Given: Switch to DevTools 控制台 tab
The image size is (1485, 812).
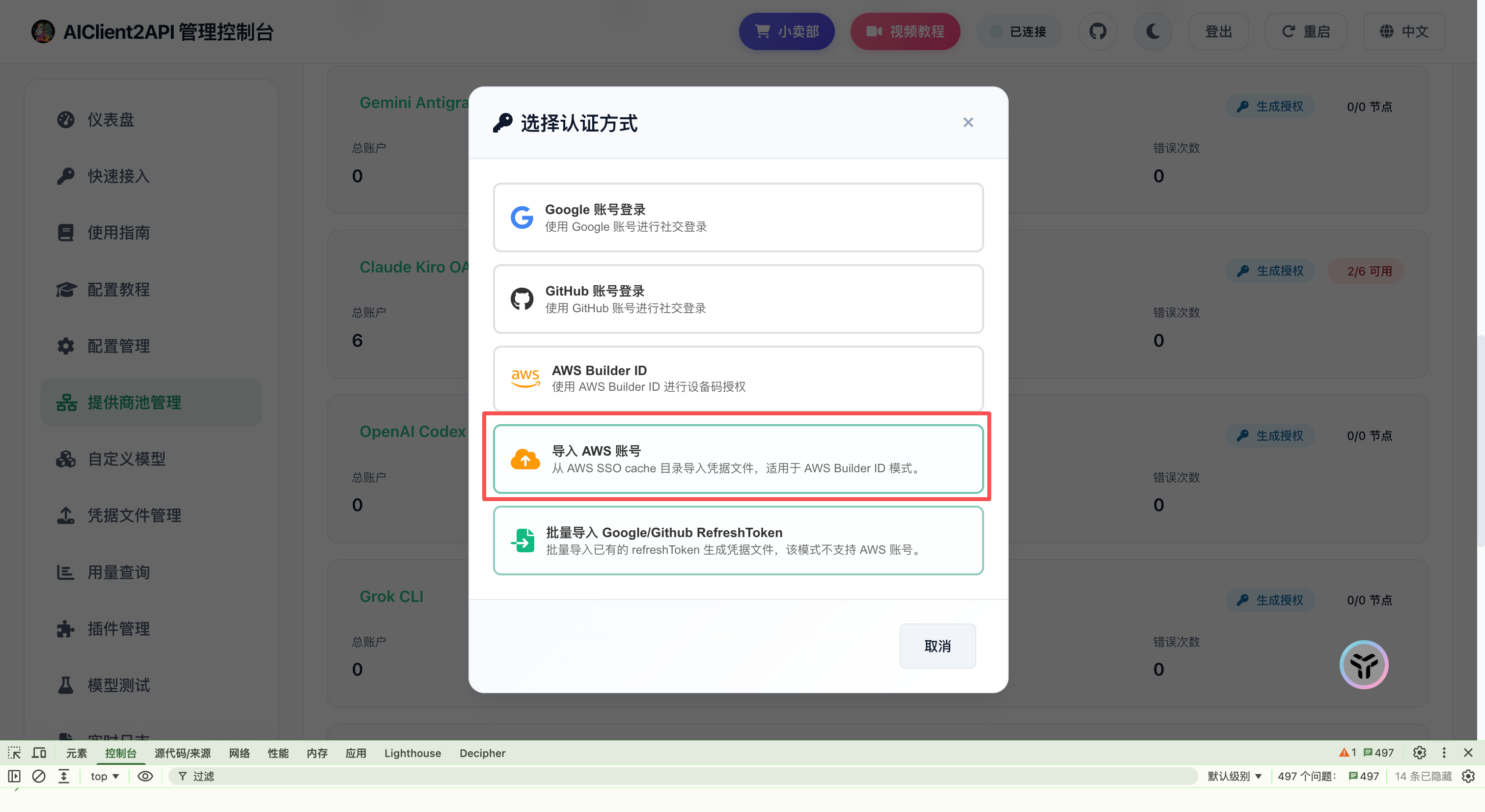Looking at the screenshot, I should pos(120,753).
